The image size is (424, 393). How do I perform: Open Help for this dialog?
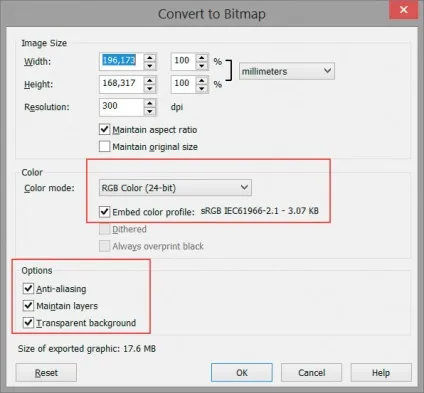(381, 372)
